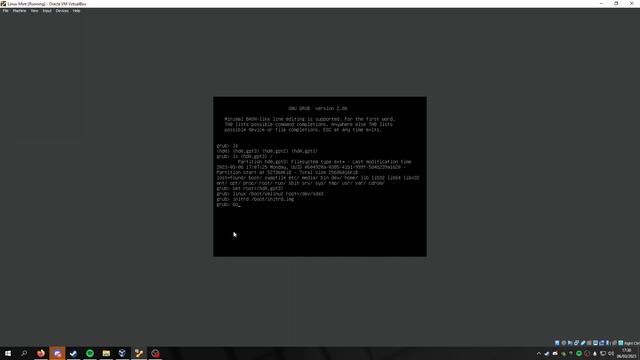Viewport: 640px width, 360px height.
Task: Open the Devices menu
Action: coord(62,11)
